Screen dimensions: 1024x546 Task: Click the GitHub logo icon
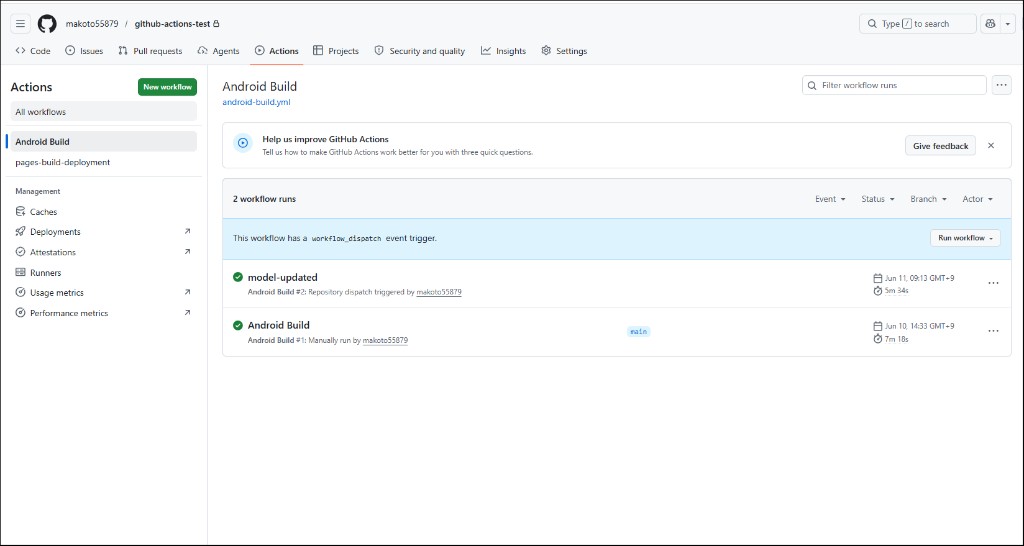tap(47, 24)
